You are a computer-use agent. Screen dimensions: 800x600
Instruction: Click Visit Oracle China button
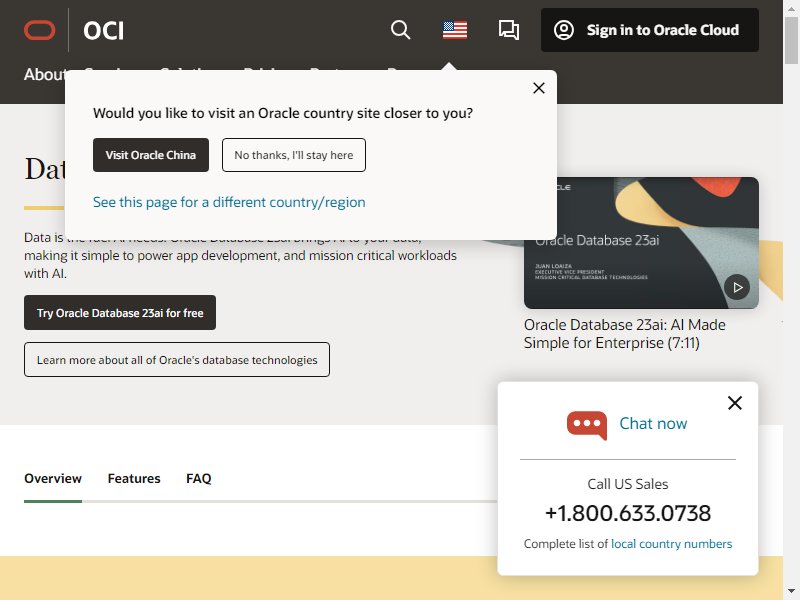click(x=151, y=155)
